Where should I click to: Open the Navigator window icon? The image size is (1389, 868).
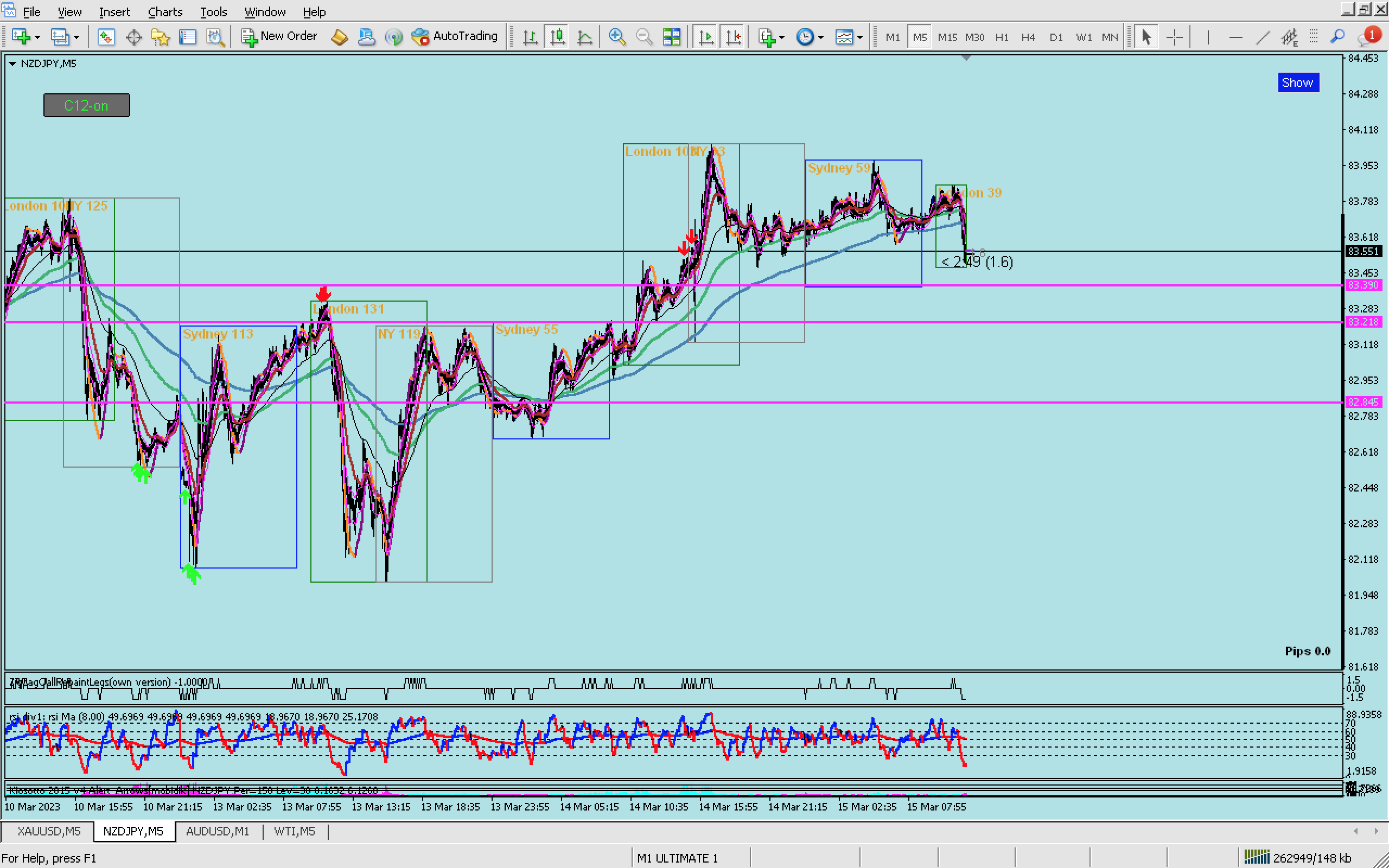(160, 37)
